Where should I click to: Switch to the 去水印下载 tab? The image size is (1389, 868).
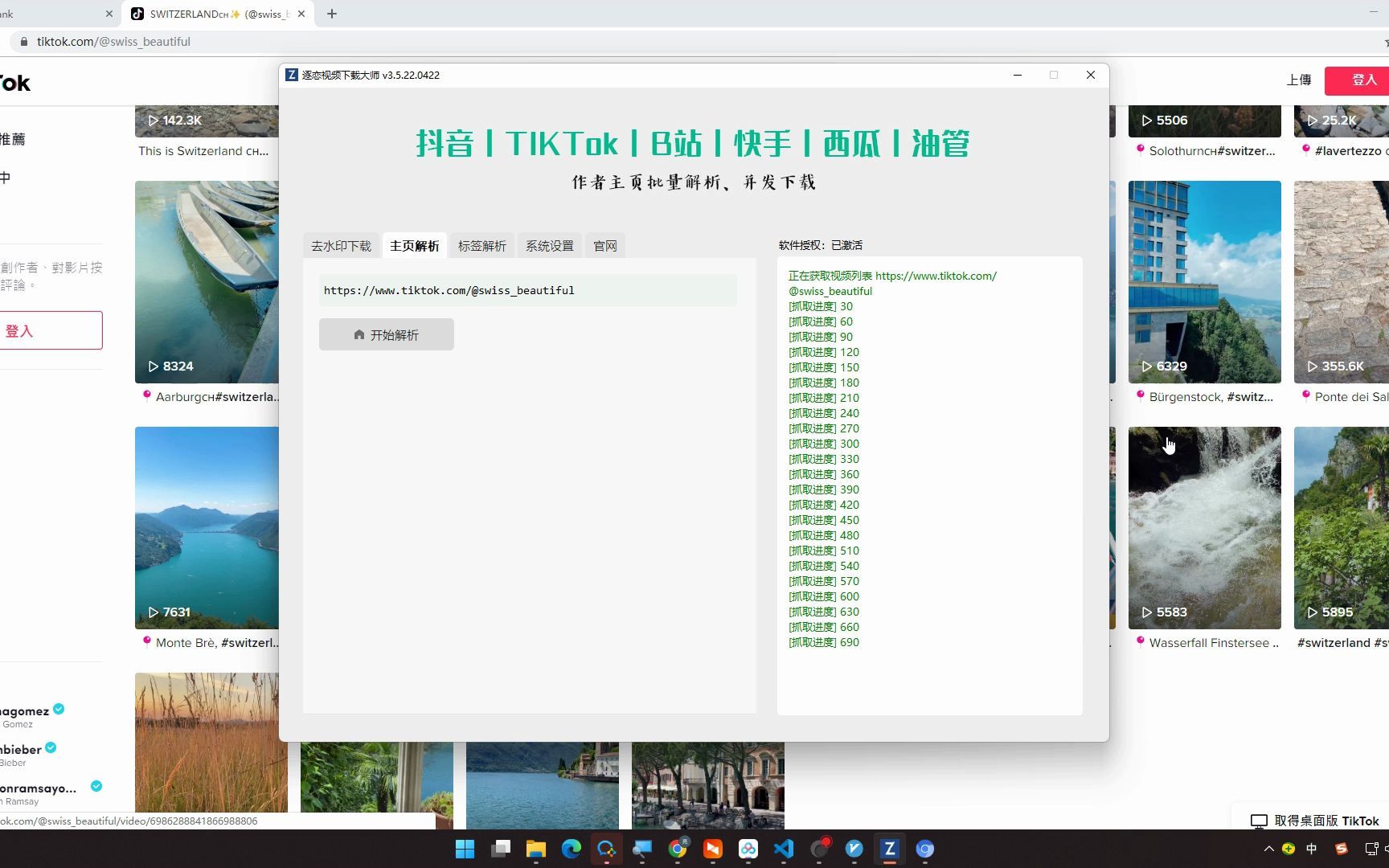[341, 246]
